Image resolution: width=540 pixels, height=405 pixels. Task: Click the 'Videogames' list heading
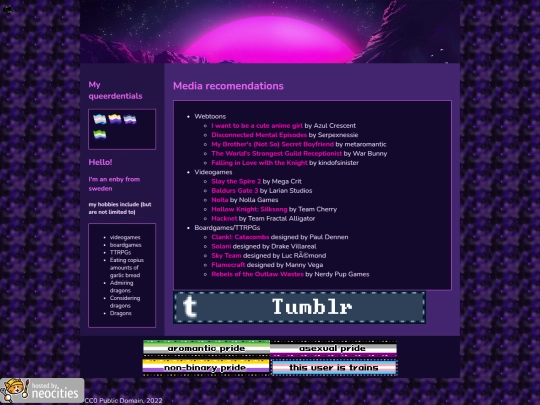(x=213, y=172)
